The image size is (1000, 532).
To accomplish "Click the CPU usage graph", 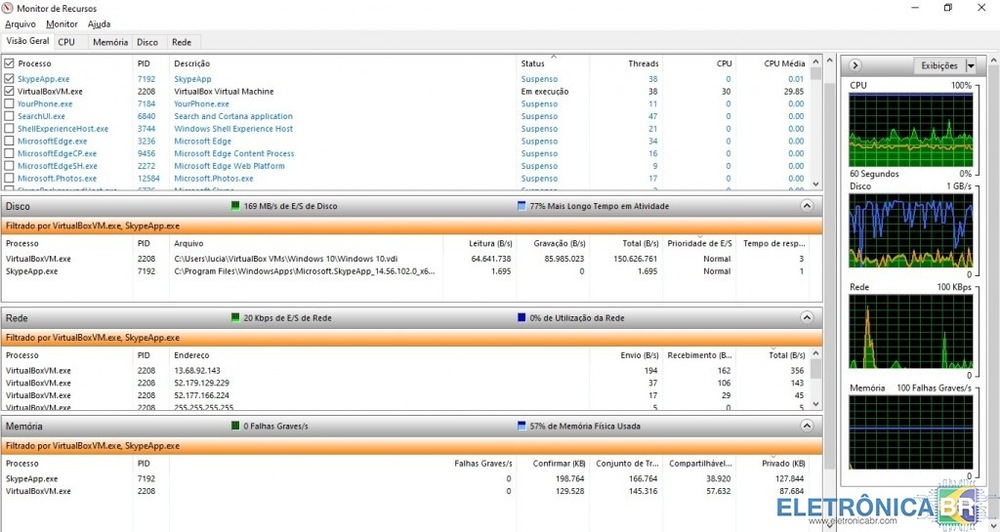I will 910,130.
